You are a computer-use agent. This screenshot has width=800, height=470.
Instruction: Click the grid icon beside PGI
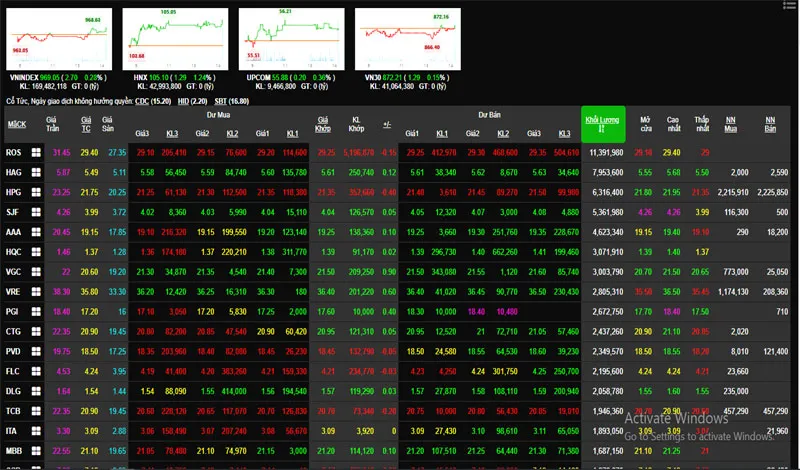36,311
